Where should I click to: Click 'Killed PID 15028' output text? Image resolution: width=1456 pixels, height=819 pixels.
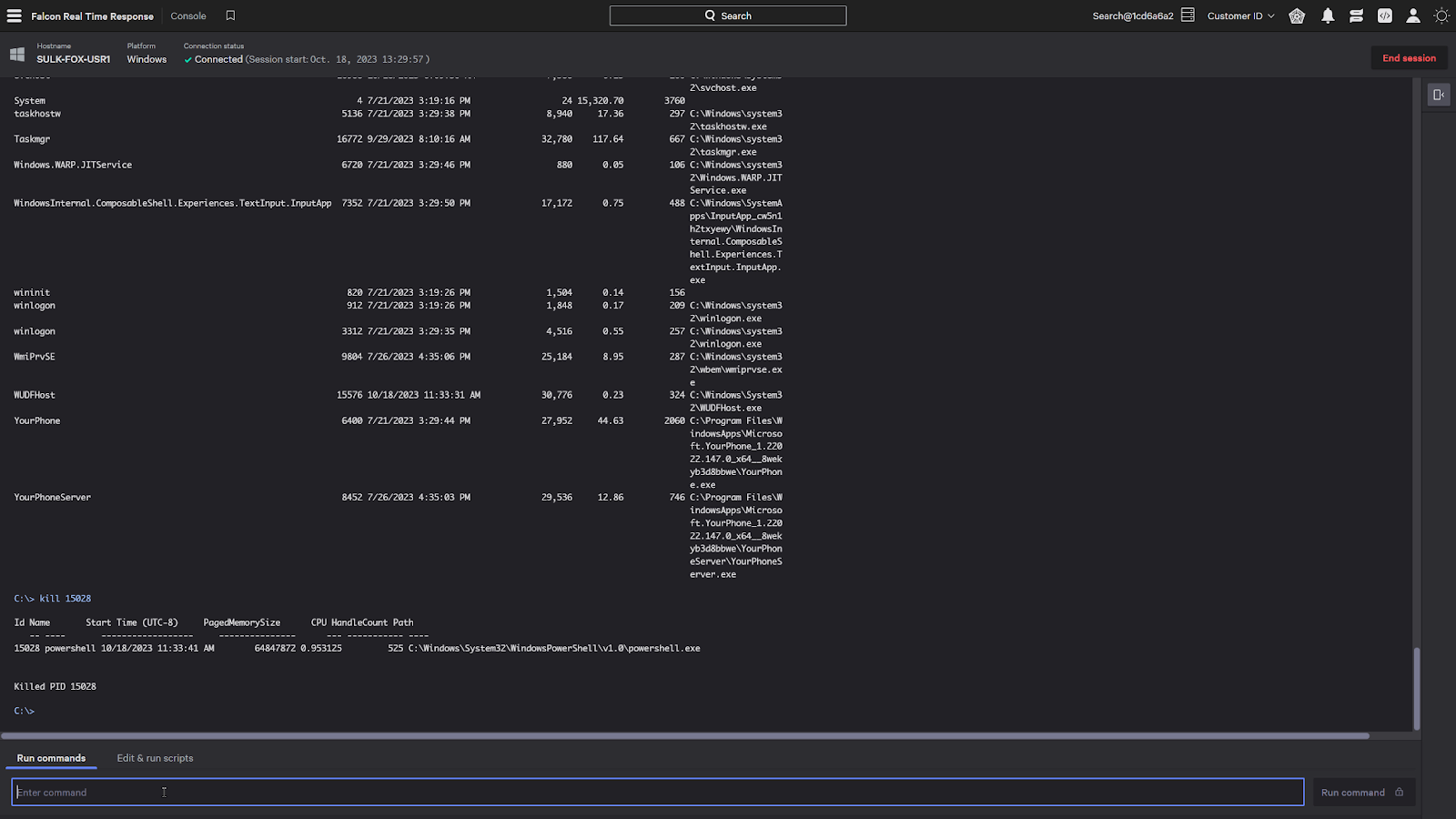tap(55, 687)
